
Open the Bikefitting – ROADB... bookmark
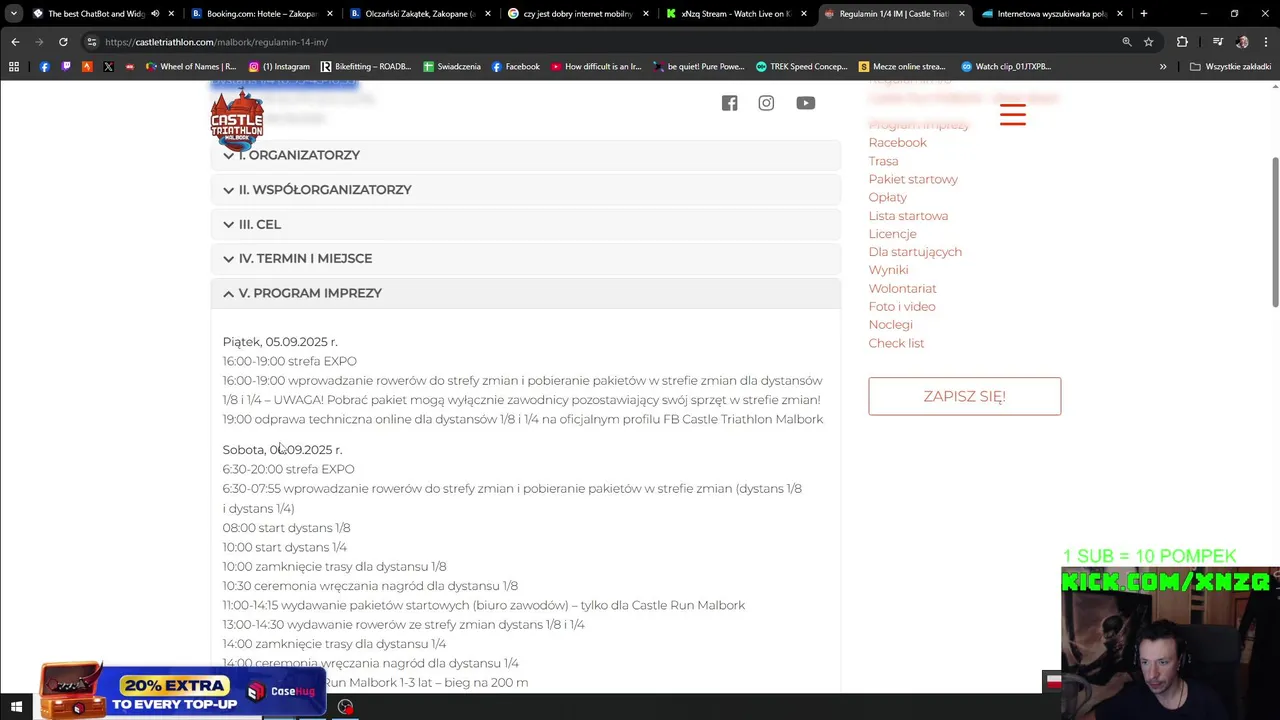366,66
